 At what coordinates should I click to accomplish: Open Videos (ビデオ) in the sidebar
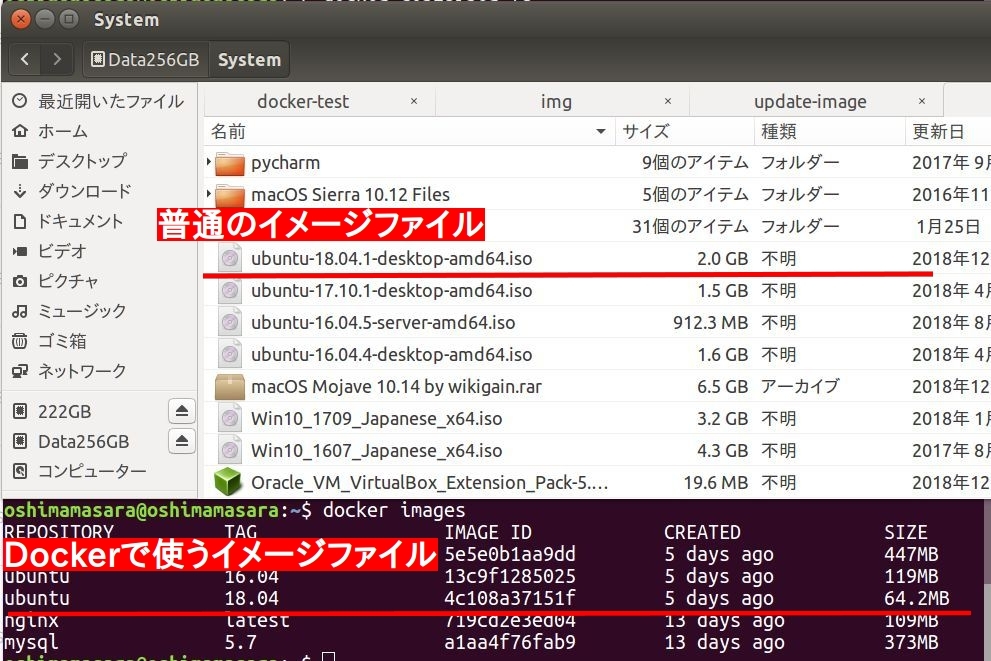point(49,251)
